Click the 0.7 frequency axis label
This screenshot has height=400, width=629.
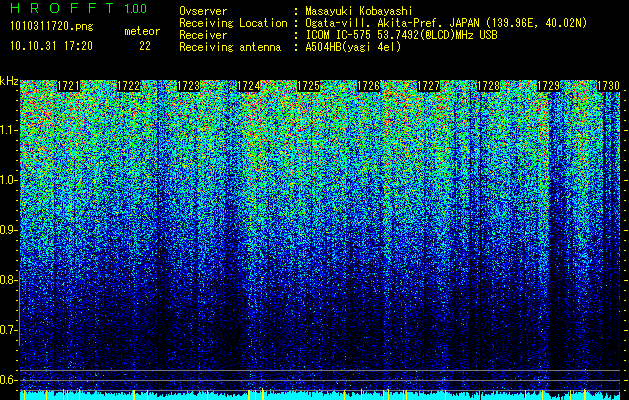9,330
